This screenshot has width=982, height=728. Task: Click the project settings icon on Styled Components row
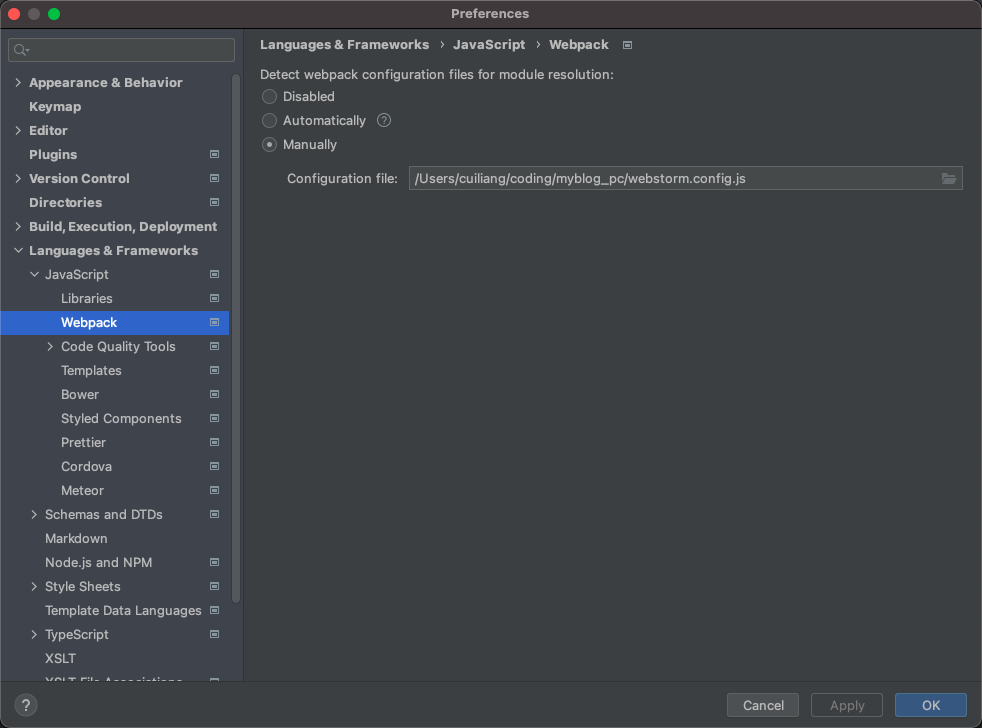[x=214, y=419]
